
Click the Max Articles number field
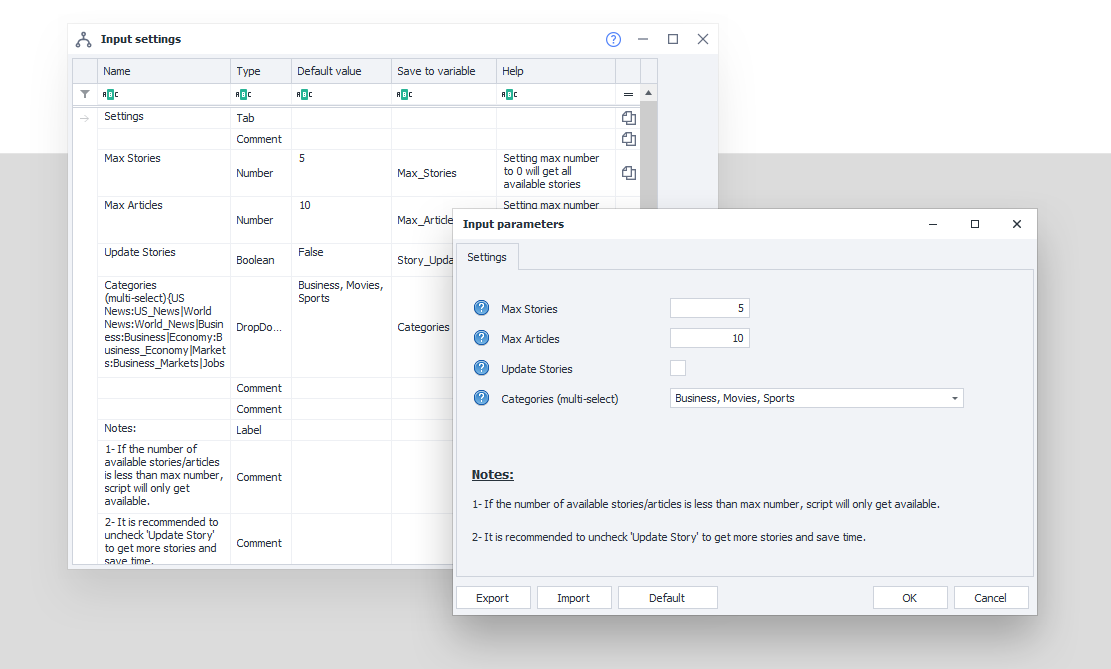point(709,339)
